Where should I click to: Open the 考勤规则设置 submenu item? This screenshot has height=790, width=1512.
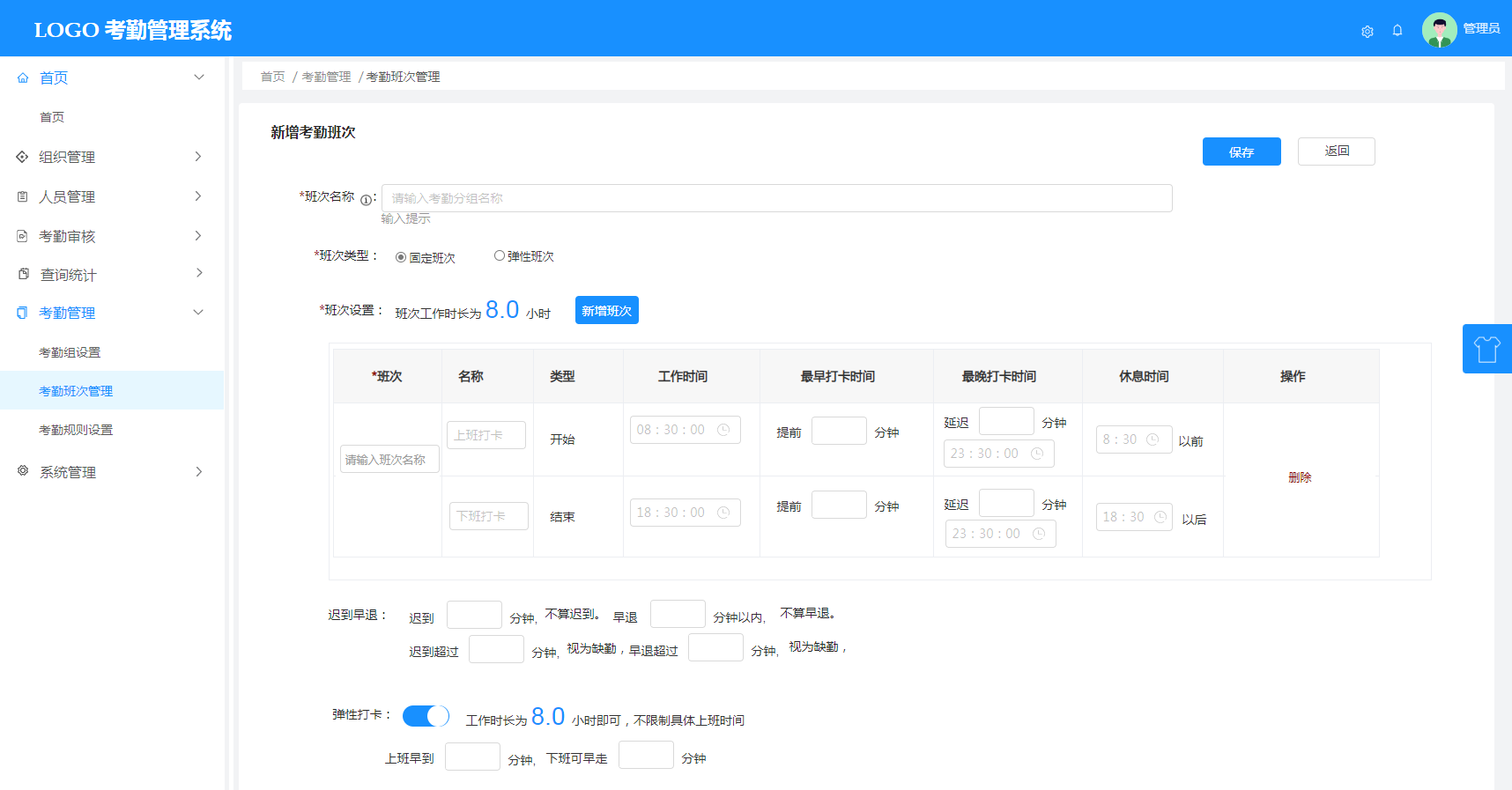tap(76, 430)
